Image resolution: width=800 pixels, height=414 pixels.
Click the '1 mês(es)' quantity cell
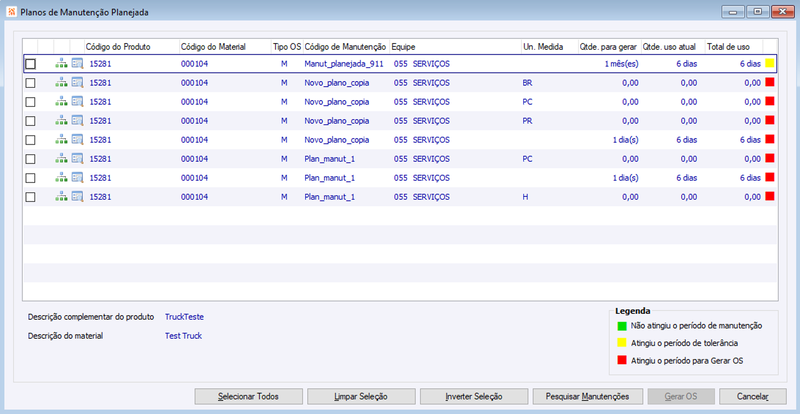621,64
